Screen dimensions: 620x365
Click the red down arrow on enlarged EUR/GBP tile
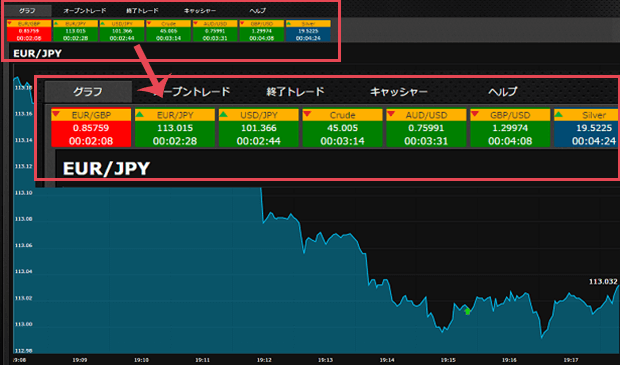56,114
